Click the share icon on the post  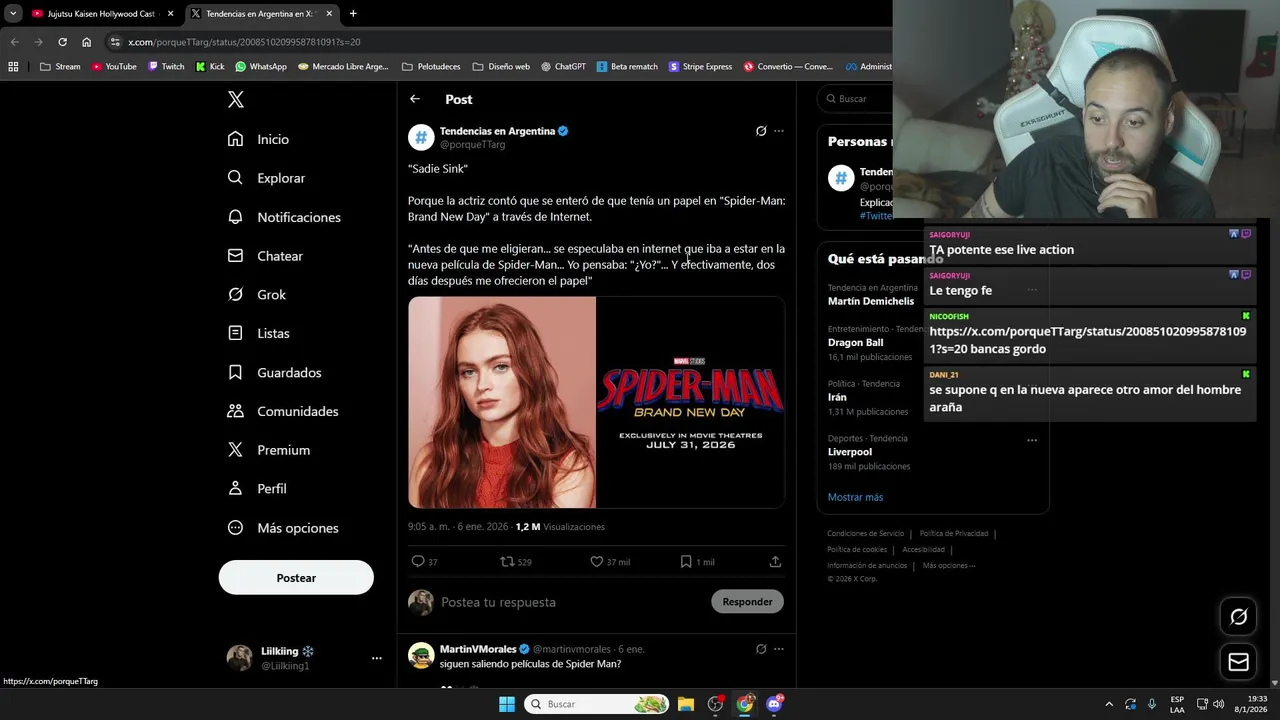click(x=775, y=562)
